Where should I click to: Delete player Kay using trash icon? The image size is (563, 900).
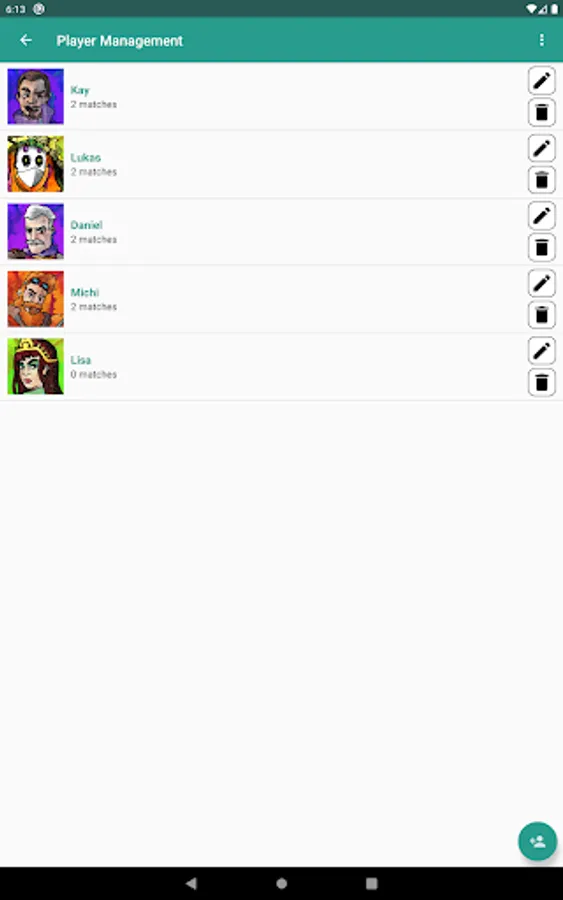pyautogui.click(x=541, y=112)
